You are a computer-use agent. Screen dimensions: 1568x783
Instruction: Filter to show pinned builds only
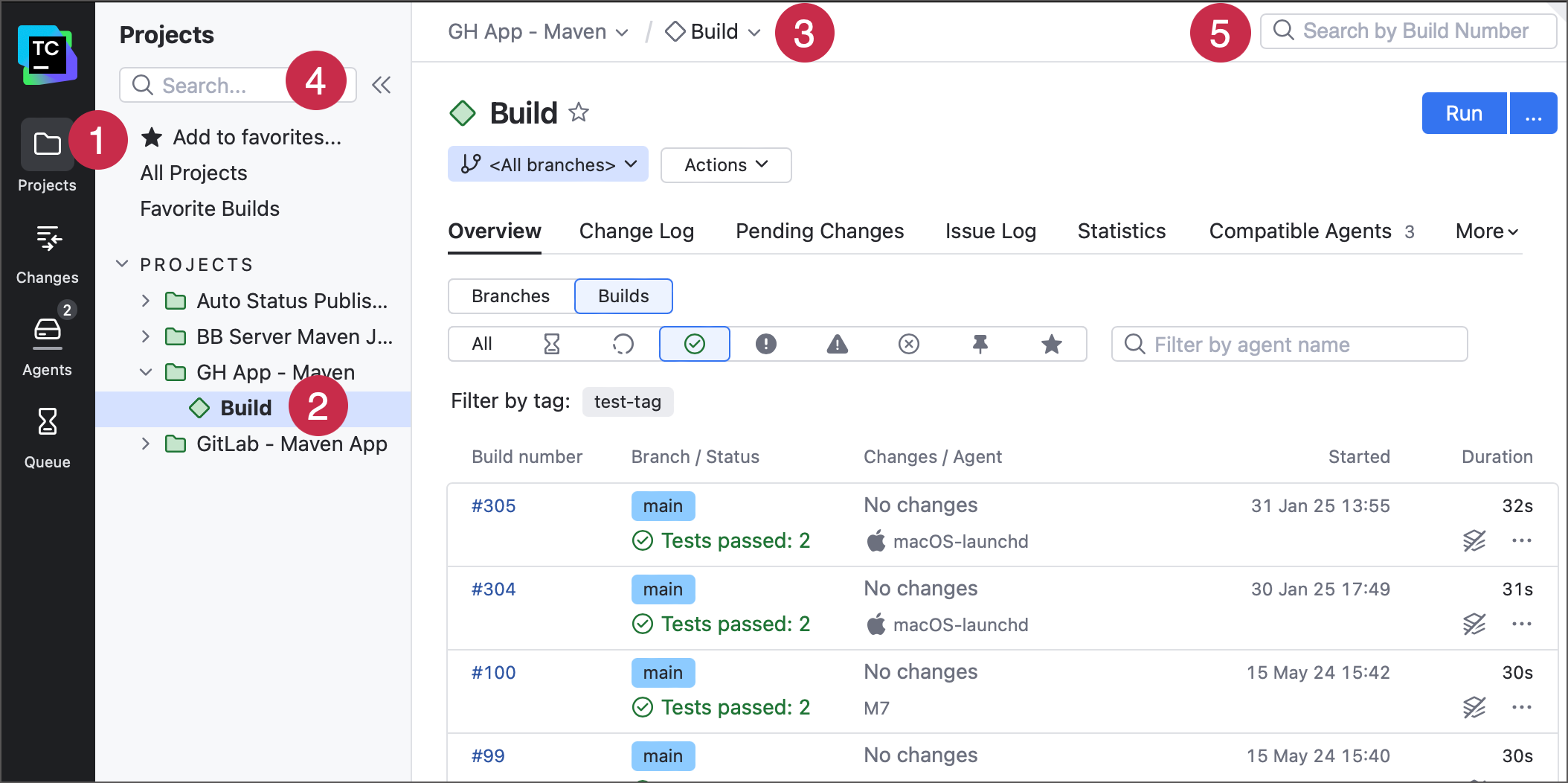(980, 344)
